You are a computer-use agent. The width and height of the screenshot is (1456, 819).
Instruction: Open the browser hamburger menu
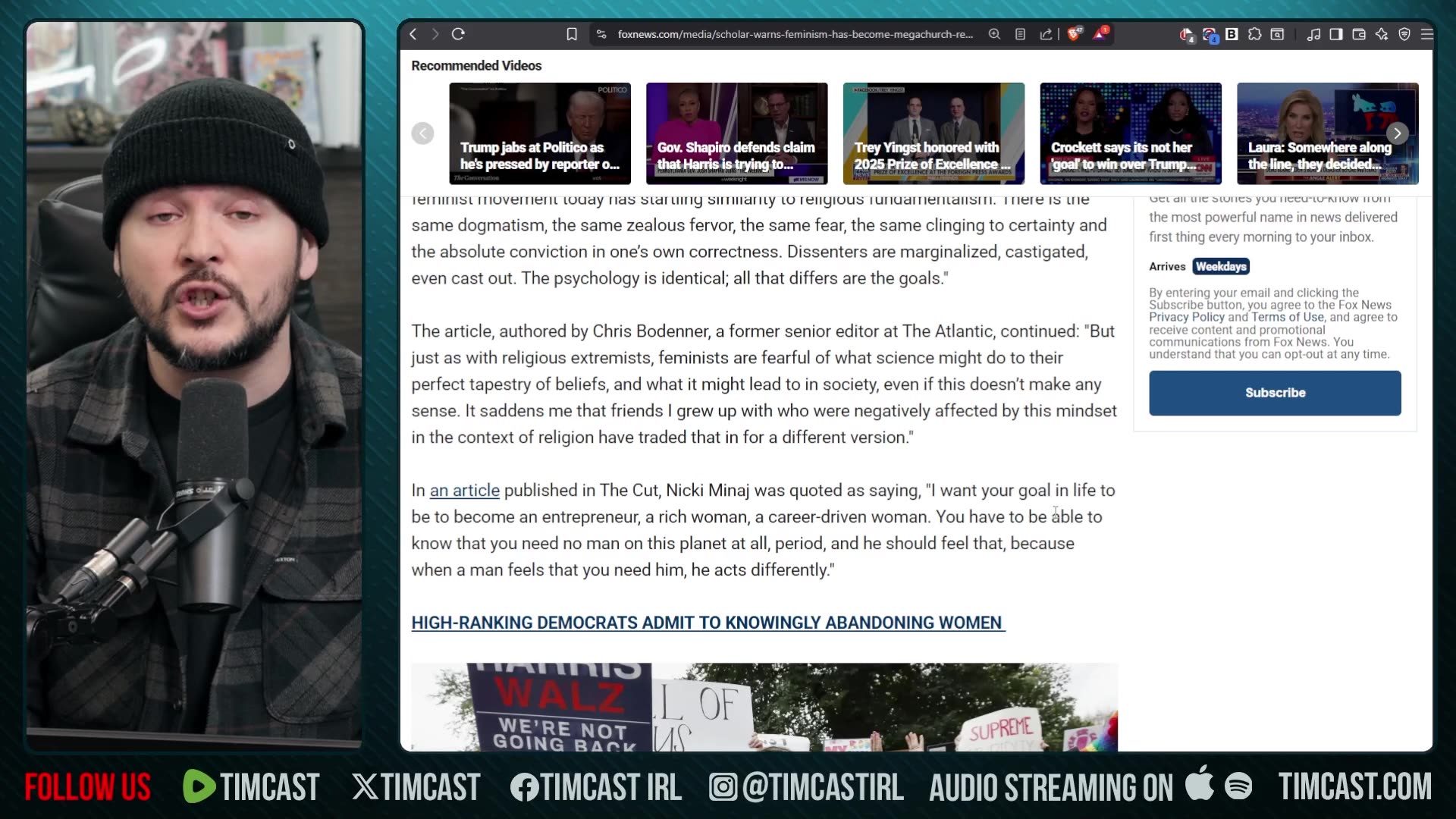[1426, 34]
